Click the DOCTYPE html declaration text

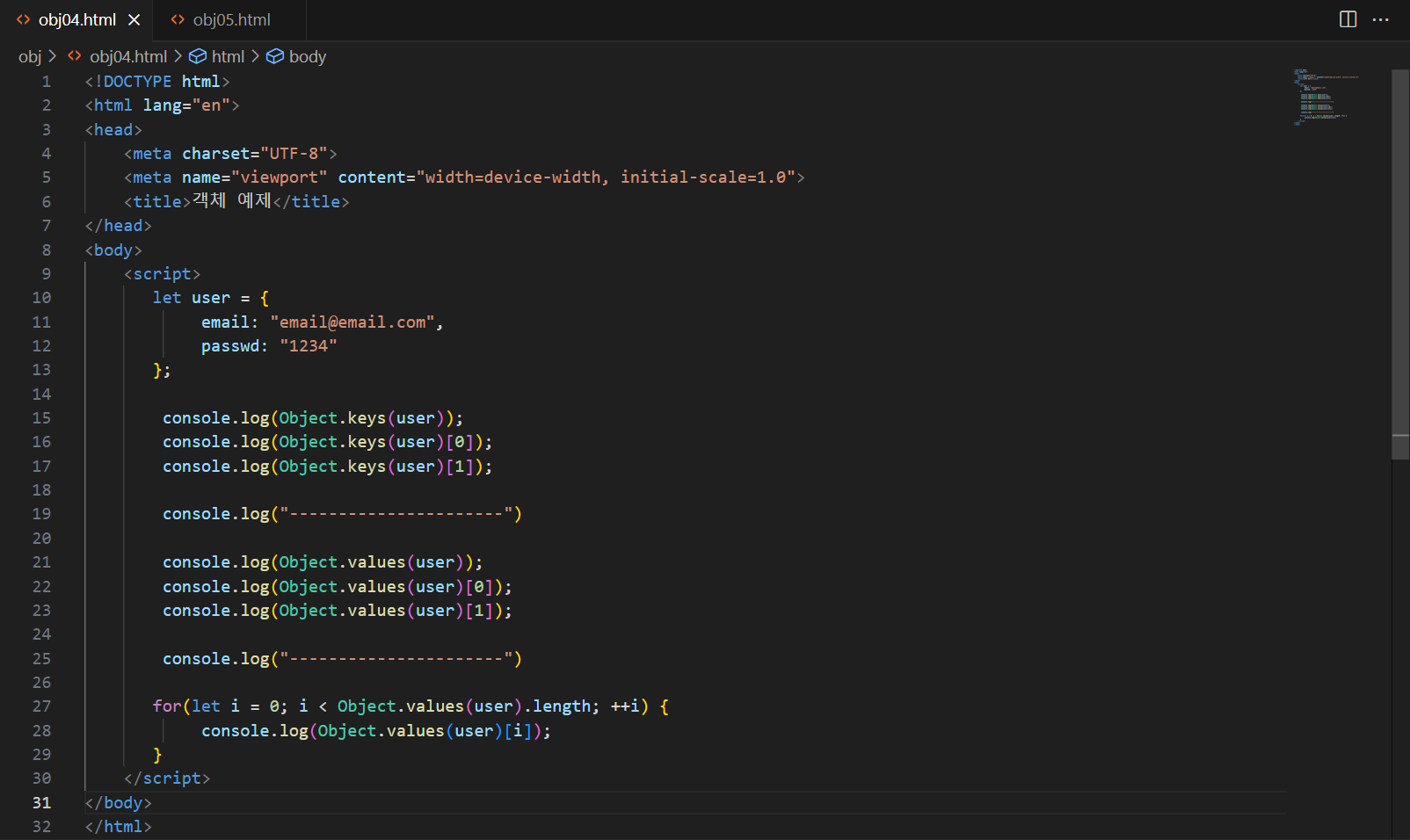(x=157, y=82)
